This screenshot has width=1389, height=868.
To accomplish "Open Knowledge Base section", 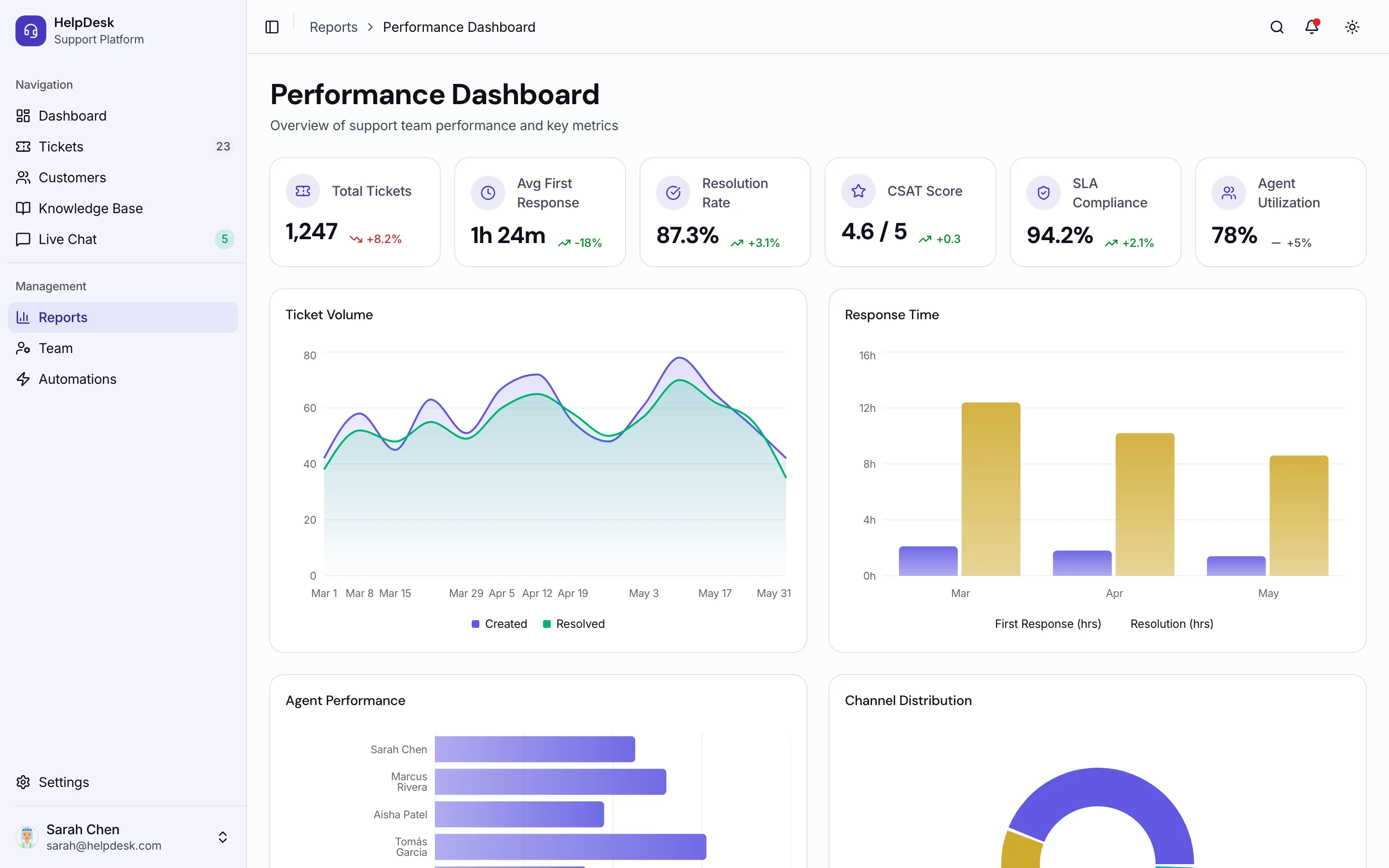I will pyautogui.click(x=123, y=208).
